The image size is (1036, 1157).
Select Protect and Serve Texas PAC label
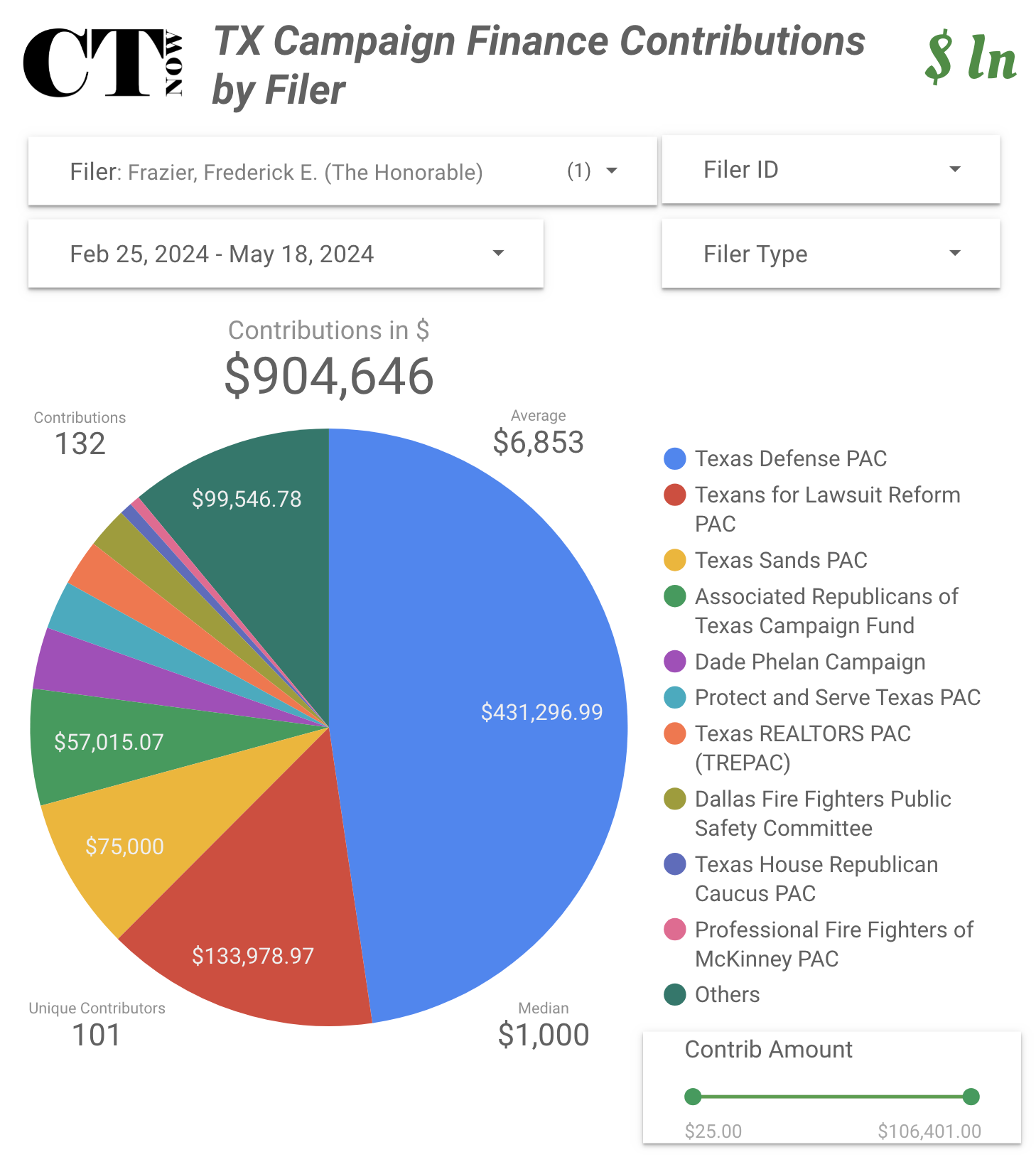point(838,697)
